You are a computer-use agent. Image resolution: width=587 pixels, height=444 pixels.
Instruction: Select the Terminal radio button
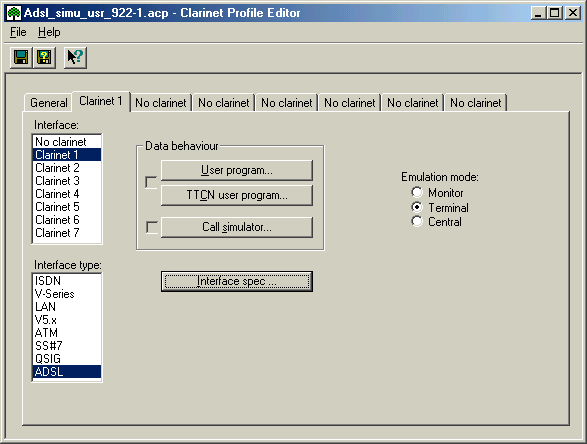pyautogui.click(x=417, y=207)
